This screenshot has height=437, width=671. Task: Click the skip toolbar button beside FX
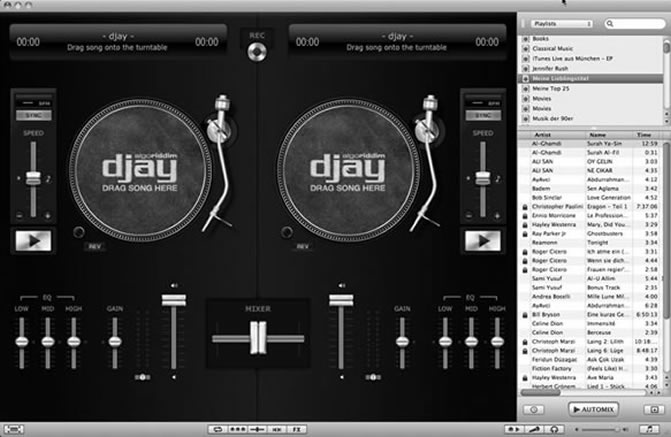[x=277, y=429]
